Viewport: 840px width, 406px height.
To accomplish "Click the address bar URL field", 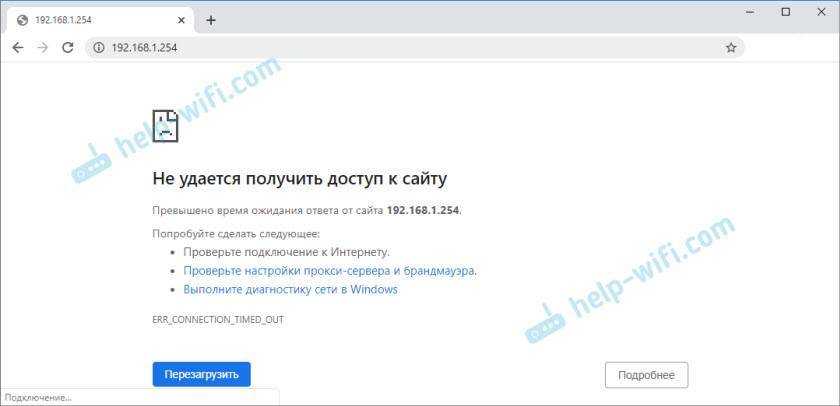I will pos(400,47).
